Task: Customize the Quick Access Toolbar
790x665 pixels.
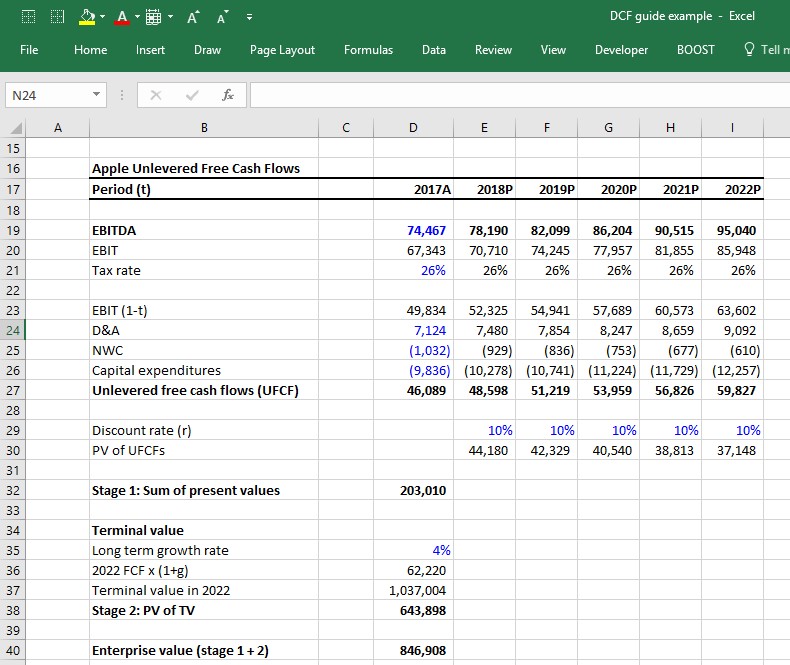Action: (249, 17)
